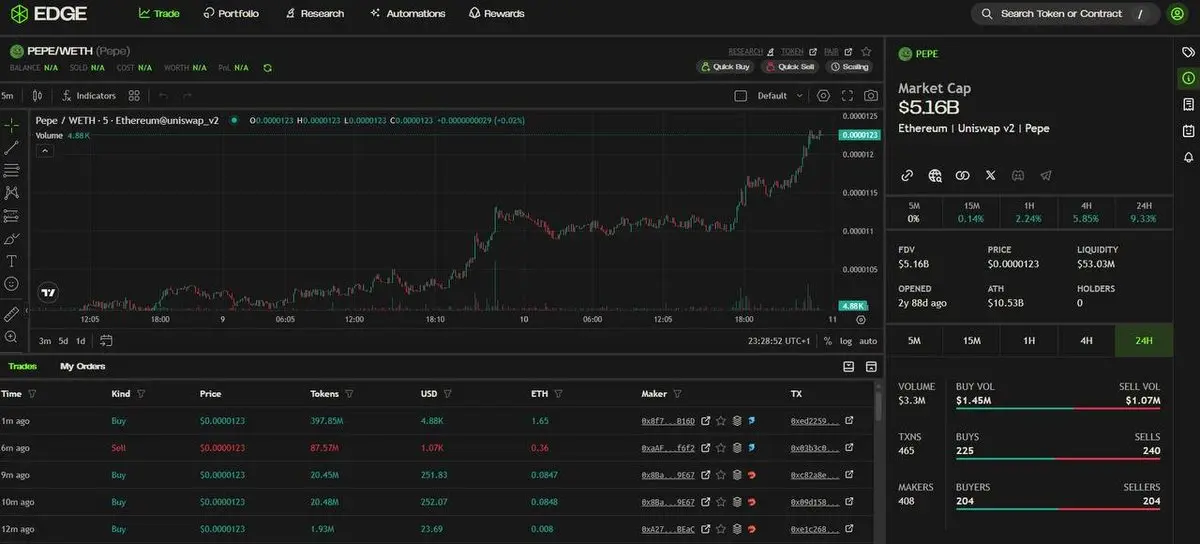Image resolution: width=1200 pixels, height=544 pixels.
Task: Collapse the trades panel downward
Action: pyautogui.click(x=848, y=367)
